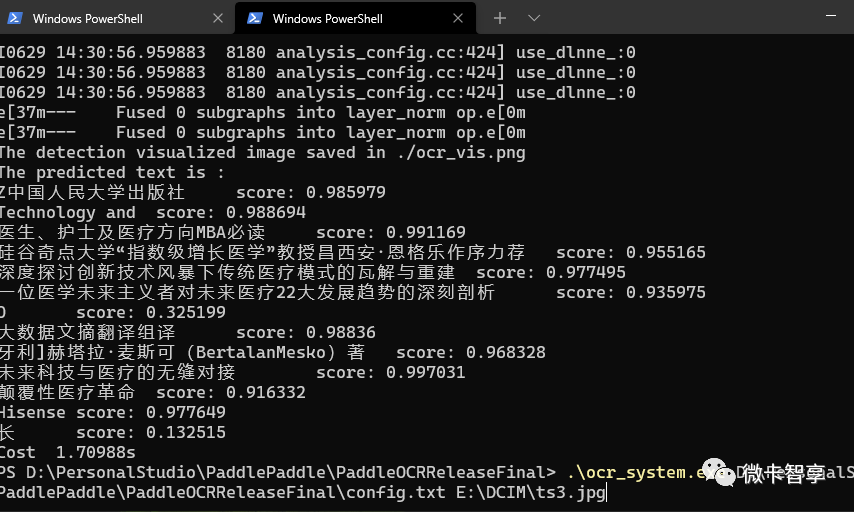Click the text 'BertalanMesko' in output
854x512 pixels.
[261, 352]
